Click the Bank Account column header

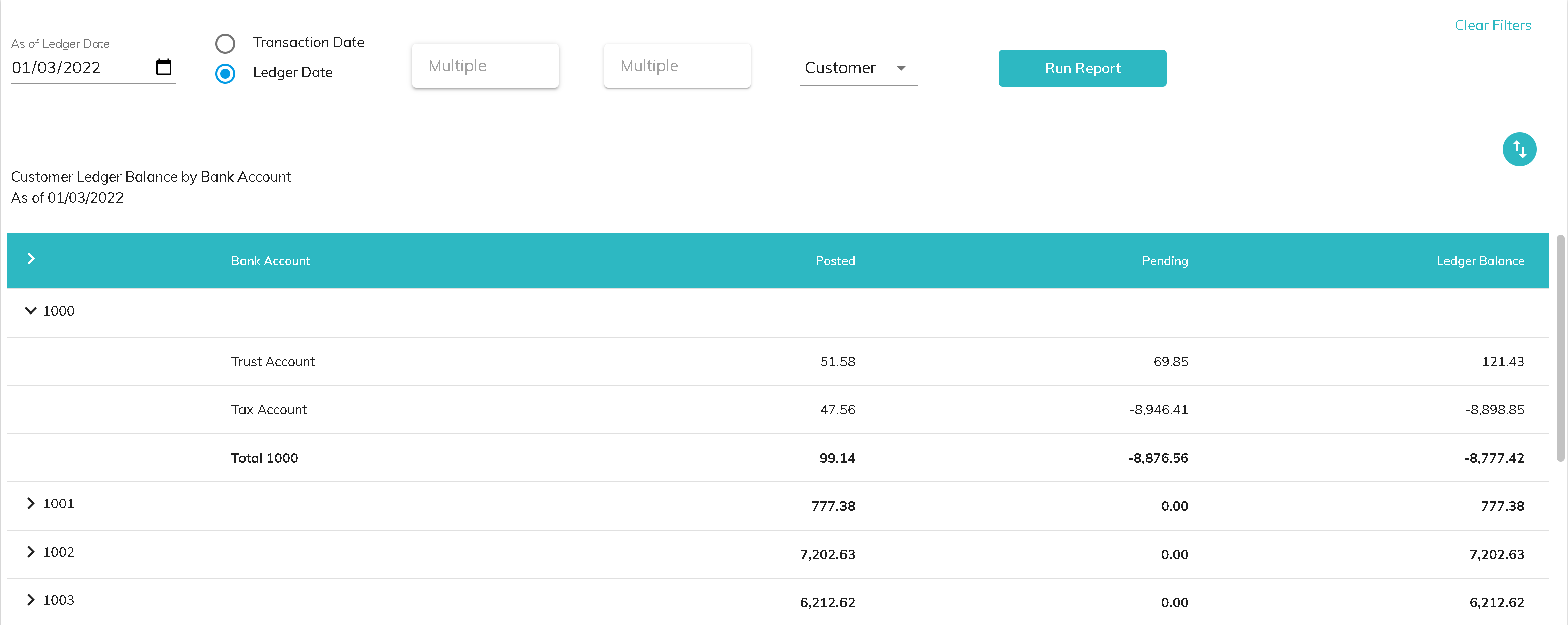(x=270, y=261)
